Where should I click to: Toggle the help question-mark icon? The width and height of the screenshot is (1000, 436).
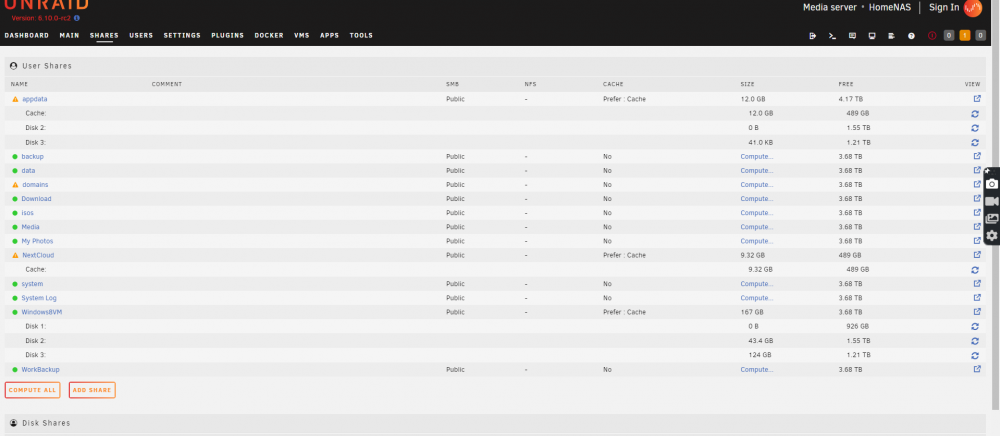(911, 36)
